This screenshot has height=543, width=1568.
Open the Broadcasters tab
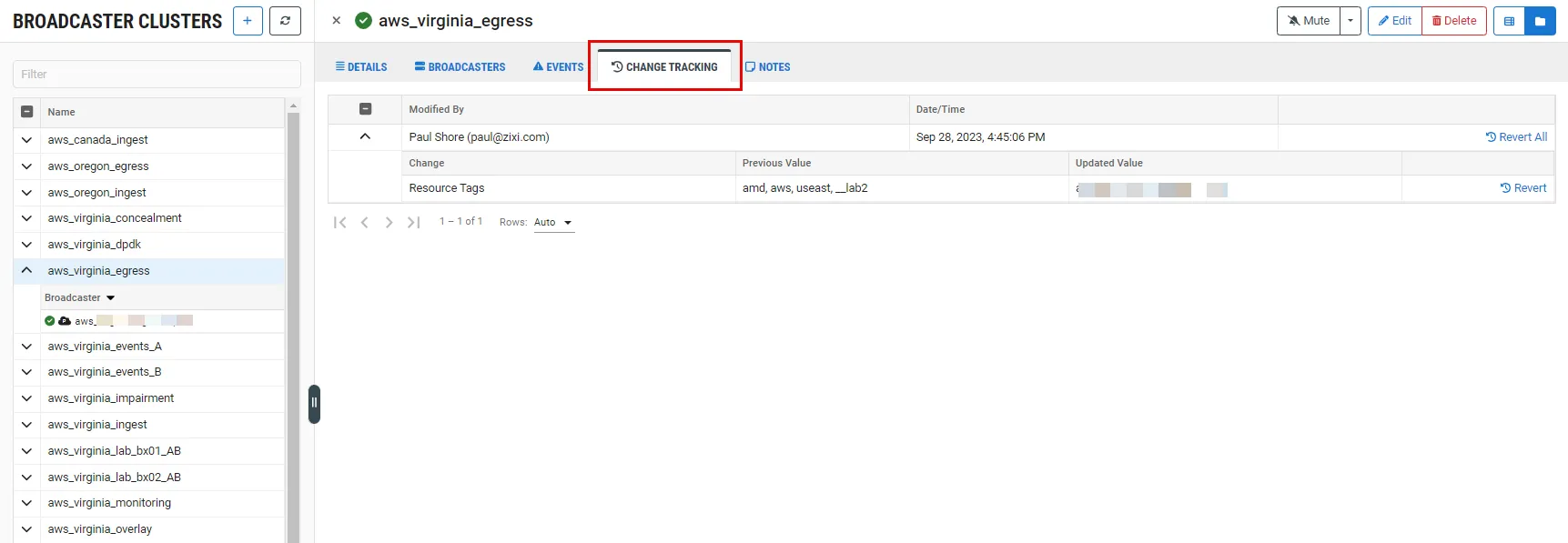coord(460,67)
